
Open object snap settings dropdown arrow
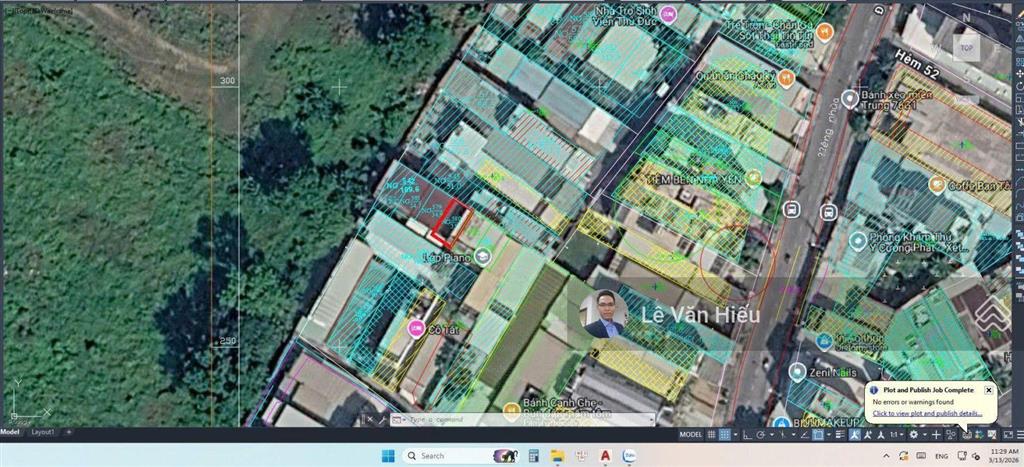tap(829, 434)
